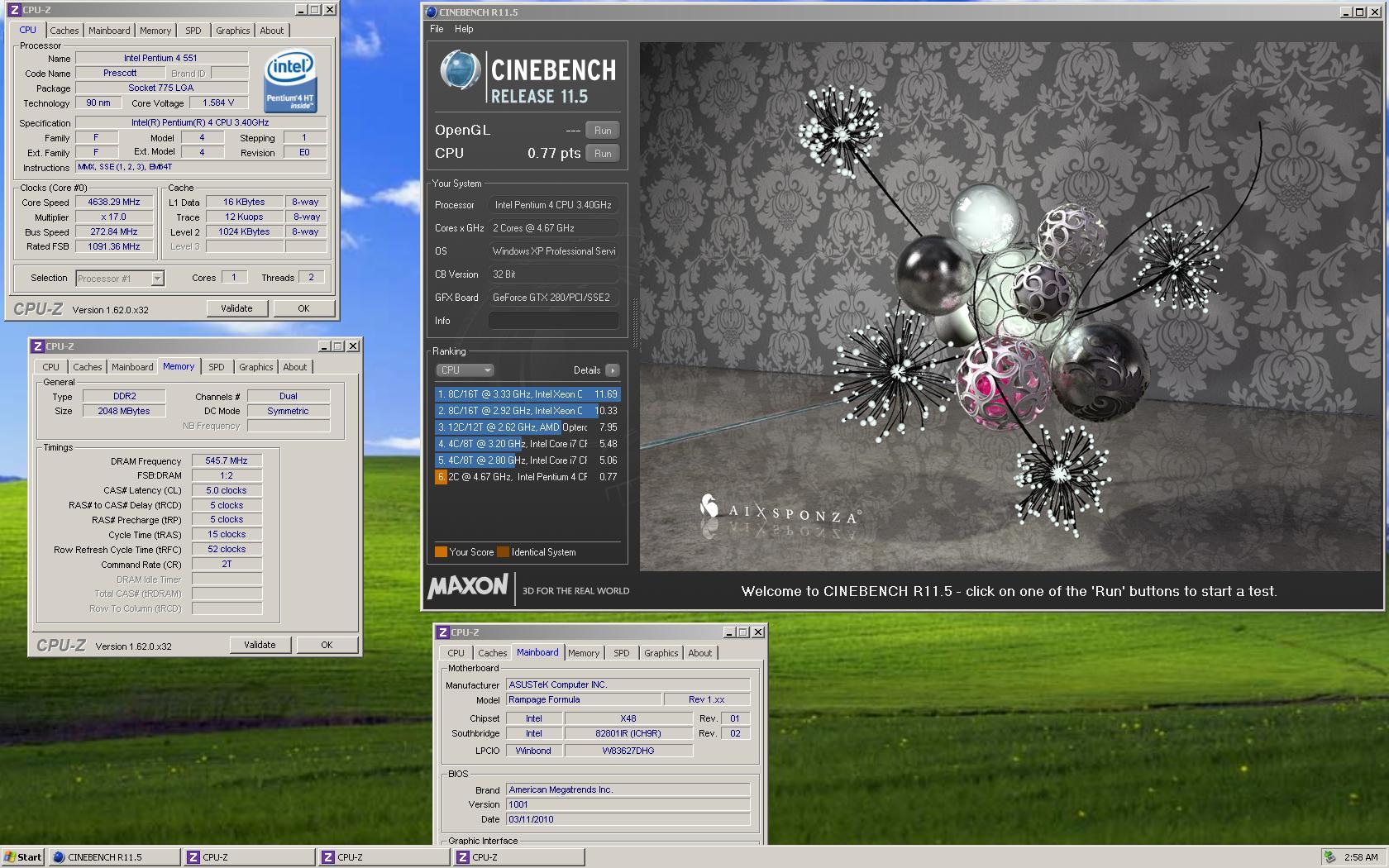This screenshot has height=868, width=1389.
Task: Click the Cinebench globe logo icon
Action: pos(460,70)
